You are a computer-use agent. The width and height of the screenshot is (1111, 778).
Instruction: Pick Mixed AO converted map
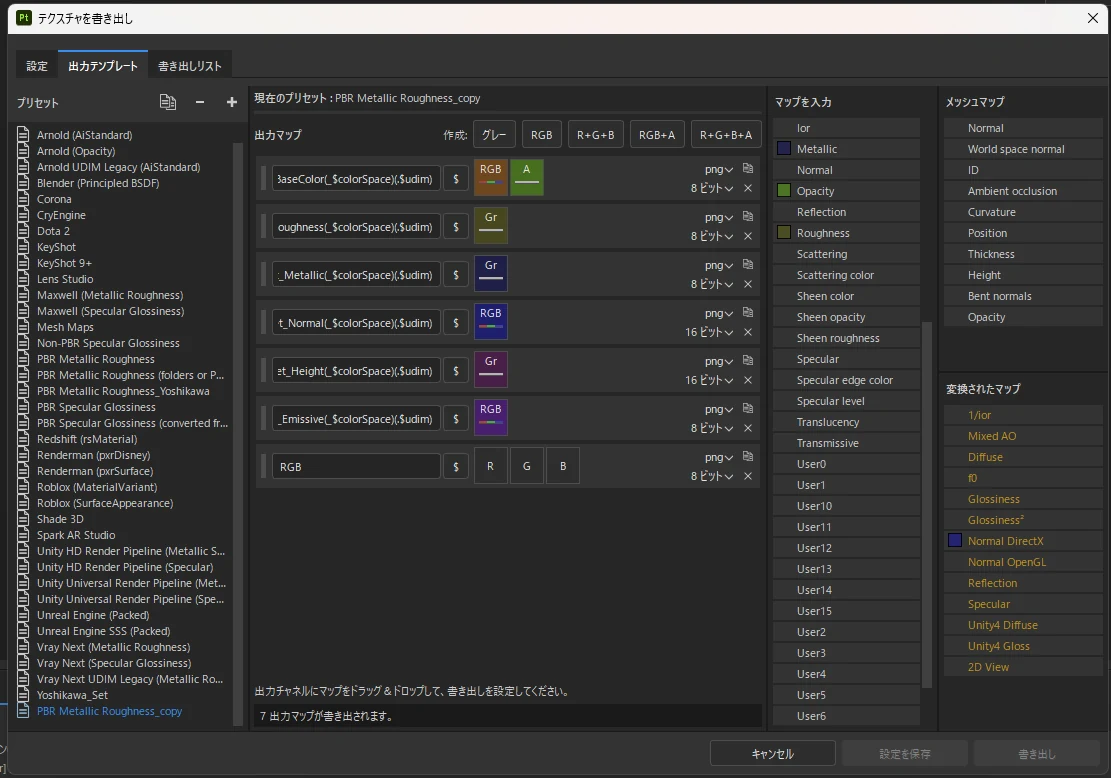1022,436
